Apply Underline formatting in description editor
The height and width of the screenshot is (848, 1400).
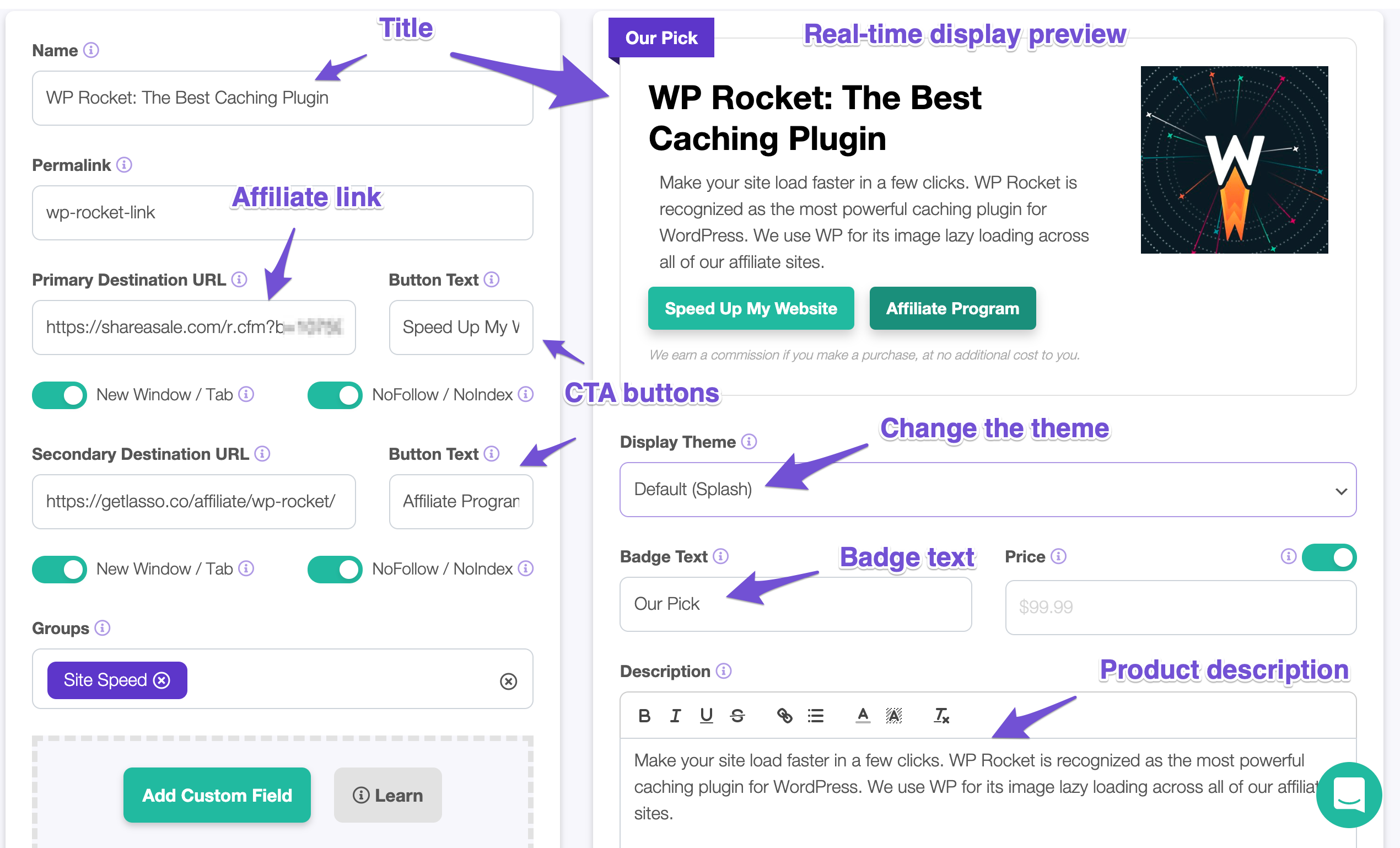706,716
